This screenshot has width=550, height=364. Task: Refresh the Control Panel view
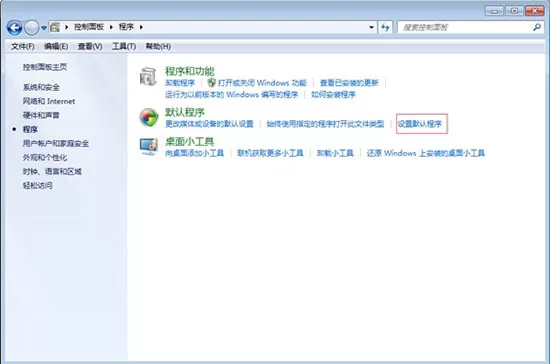(385, 27)
